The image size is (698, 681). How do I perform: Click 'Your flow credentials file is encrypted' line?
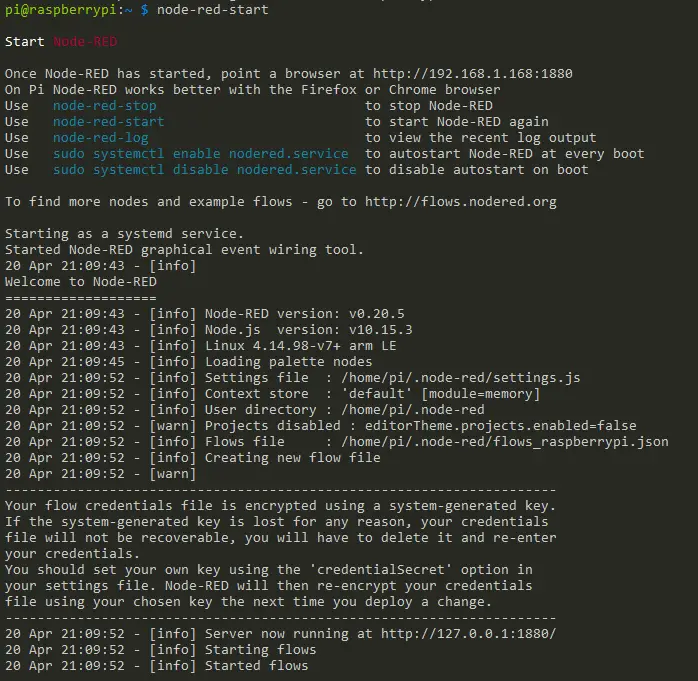(x=280, y=506)
